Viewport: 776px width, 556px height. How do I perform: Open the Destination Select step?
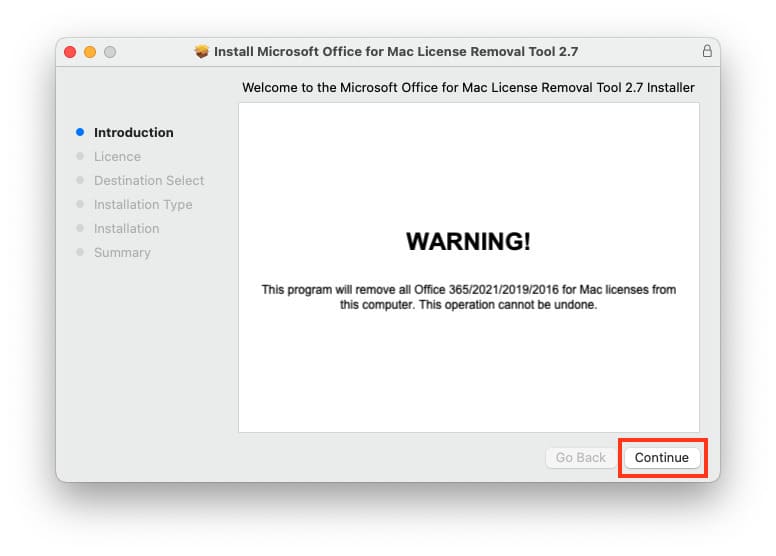[148, 180]
